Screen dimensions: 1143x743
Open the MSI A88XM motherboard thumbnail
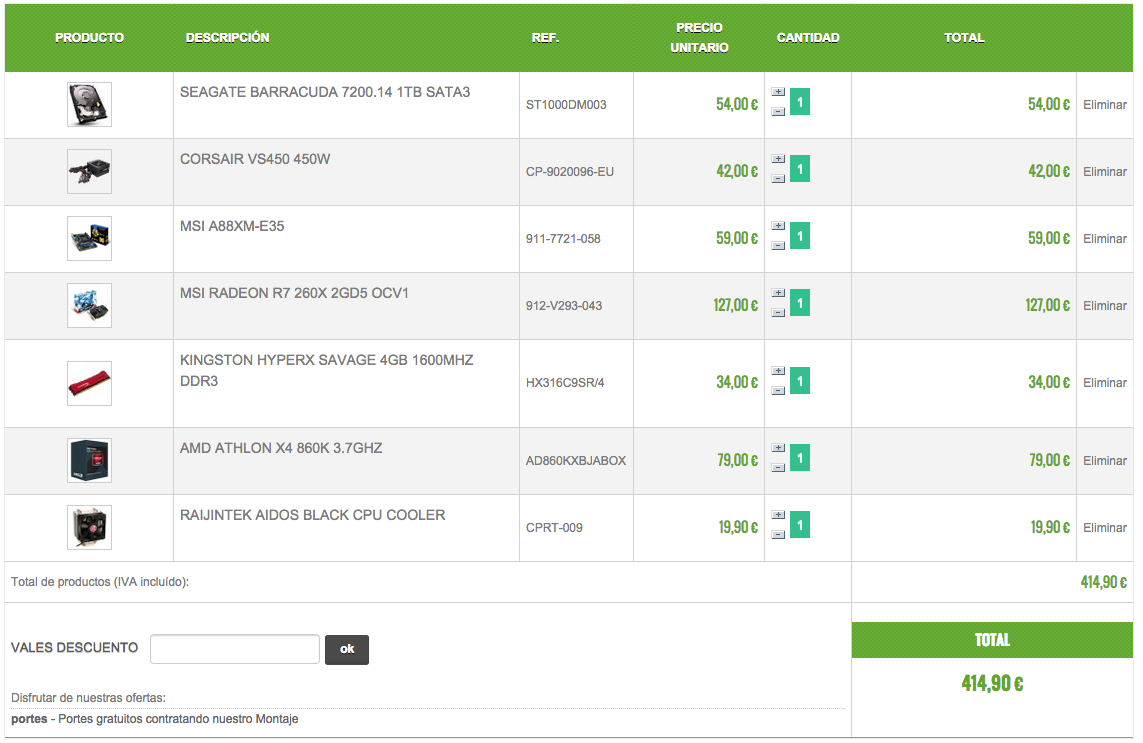point(89,238)
